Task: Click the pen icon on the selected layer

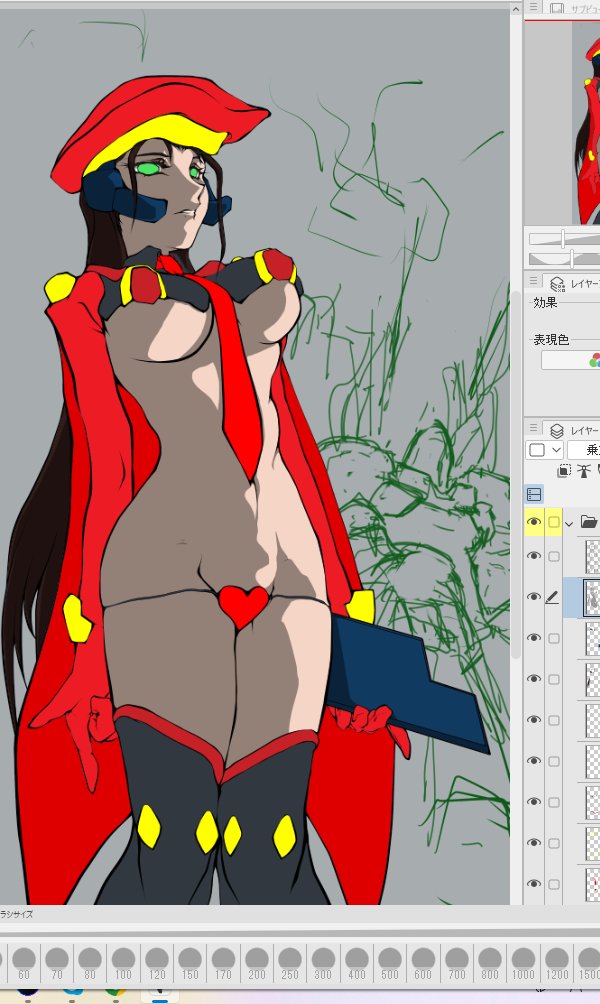Action: pos(552,597)
